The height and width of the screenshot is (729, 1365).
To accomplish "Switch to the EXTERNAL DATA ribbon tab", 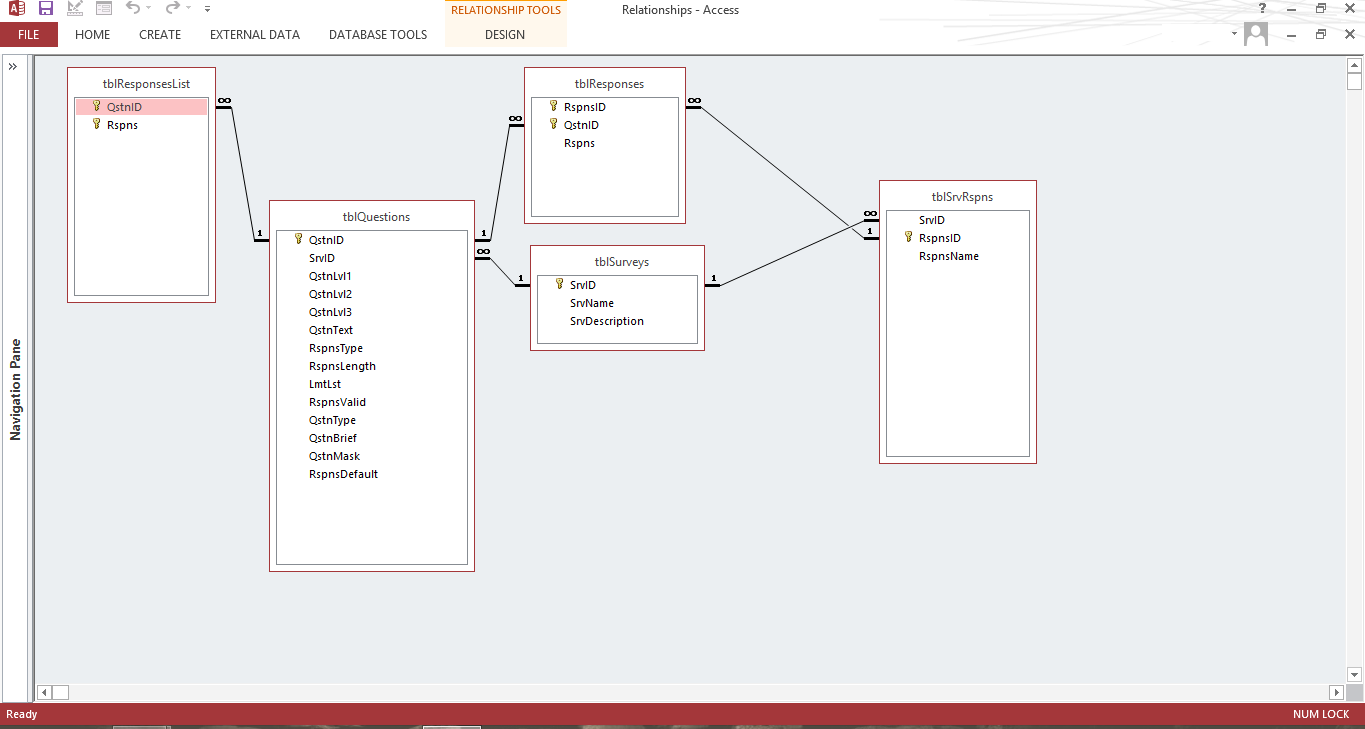I will click(255, 35).
